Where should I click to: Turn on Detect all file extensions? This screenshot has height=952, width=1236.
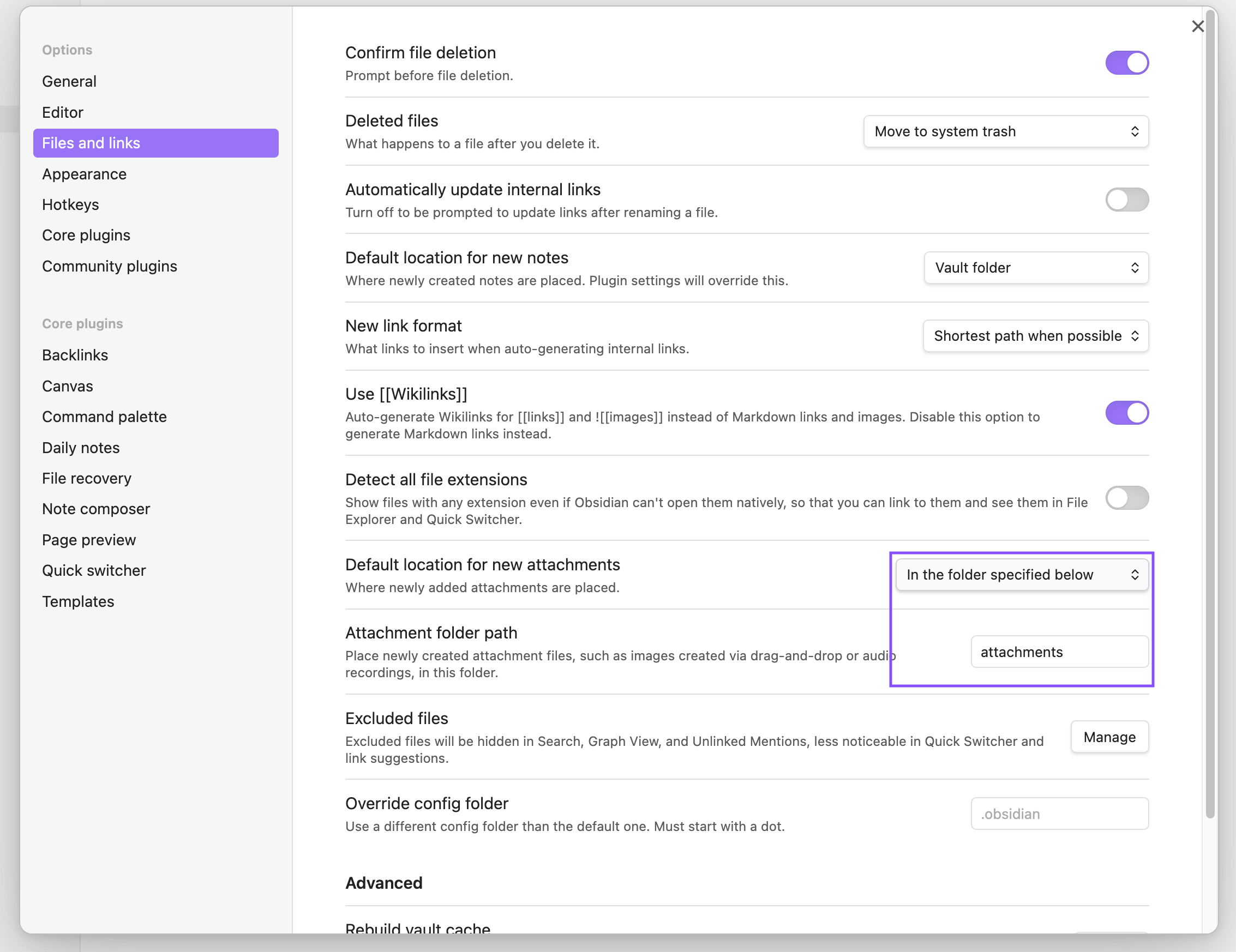coord(1126,498)
